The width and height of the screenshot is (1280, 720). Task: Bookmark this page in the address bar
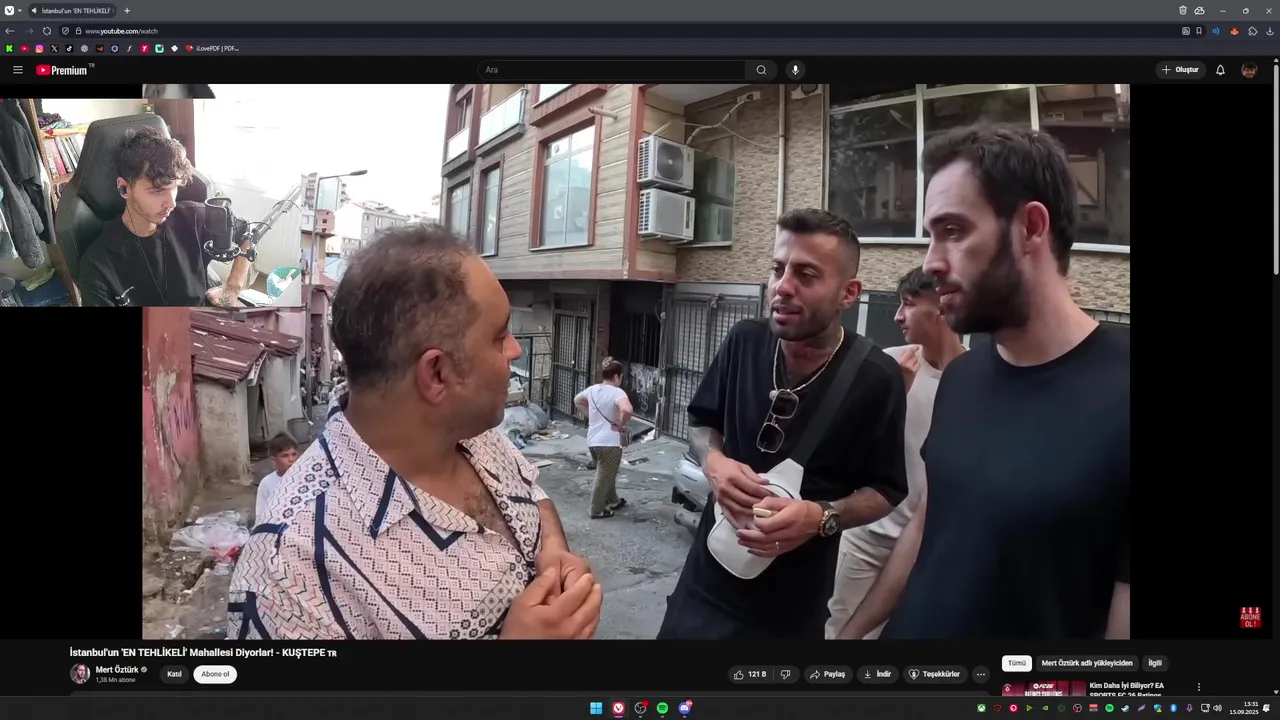click(1199, 31)
